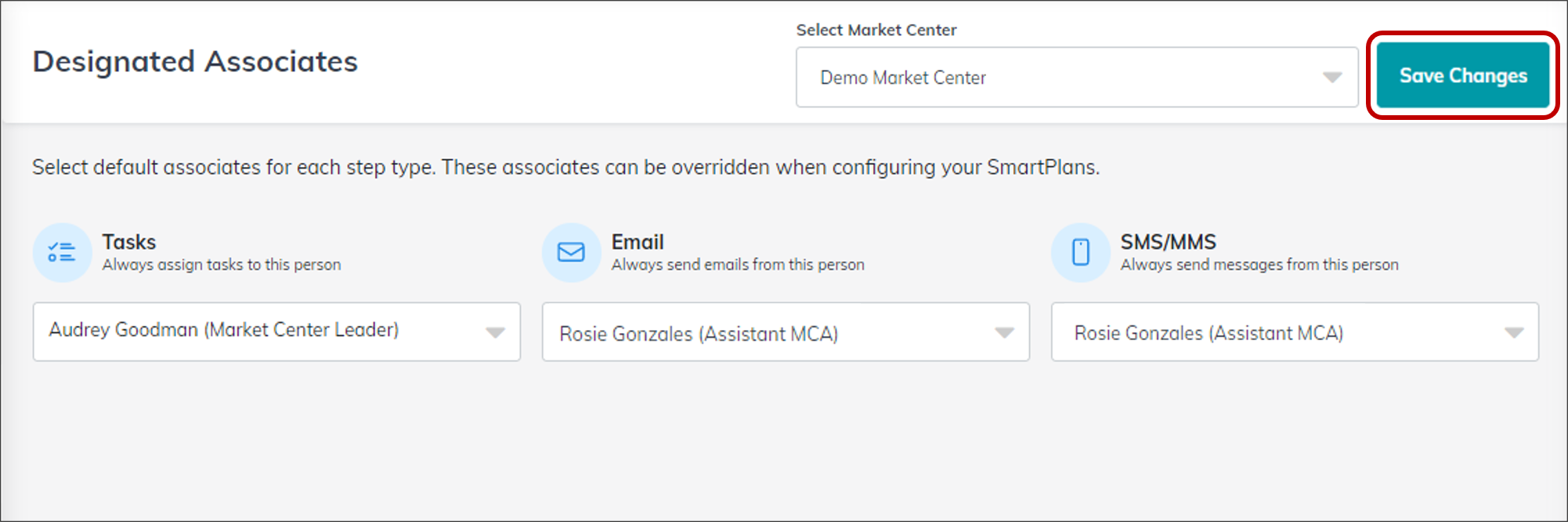The image size is (1568, 522).
Task: Expand the Tasks associate dropdown, Audrey Goodman
Action: (276, 332)
